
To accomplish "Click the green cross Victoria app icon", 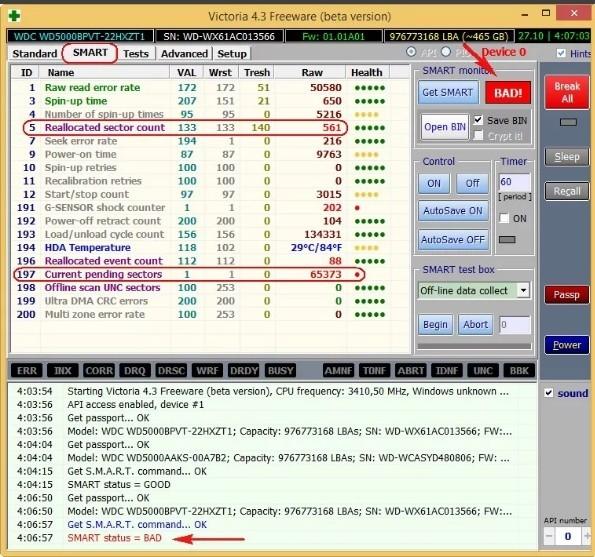I will (14, 16).
